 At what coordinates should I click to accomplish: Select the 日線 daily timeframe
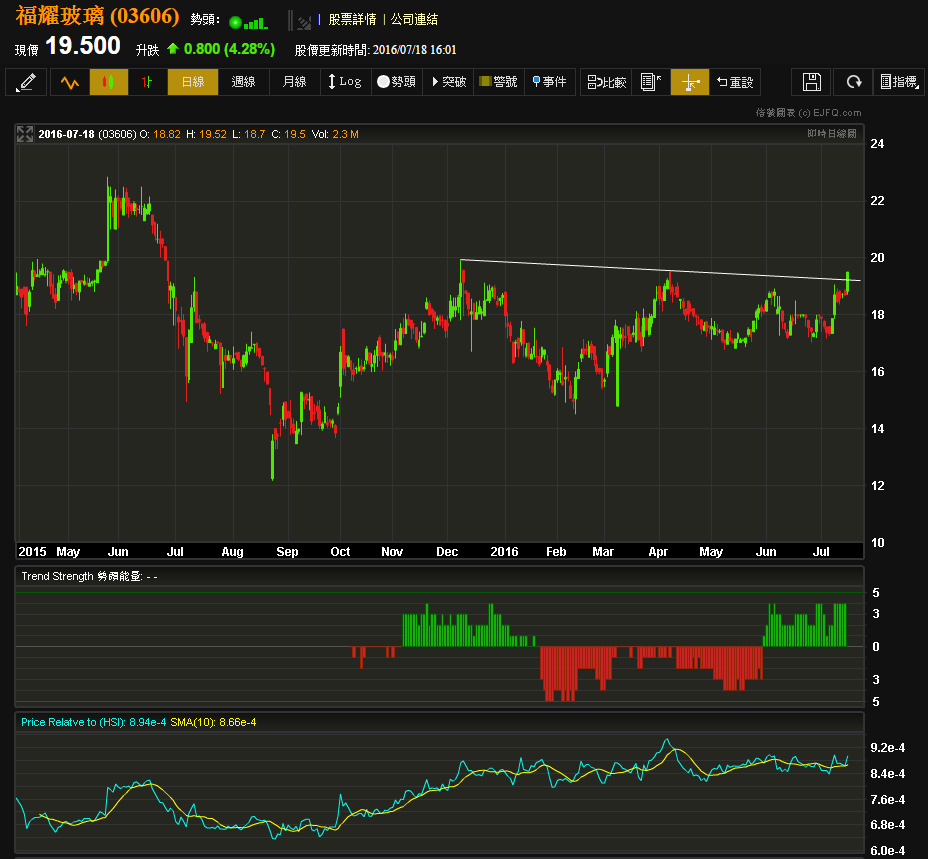tap(193, 82)
